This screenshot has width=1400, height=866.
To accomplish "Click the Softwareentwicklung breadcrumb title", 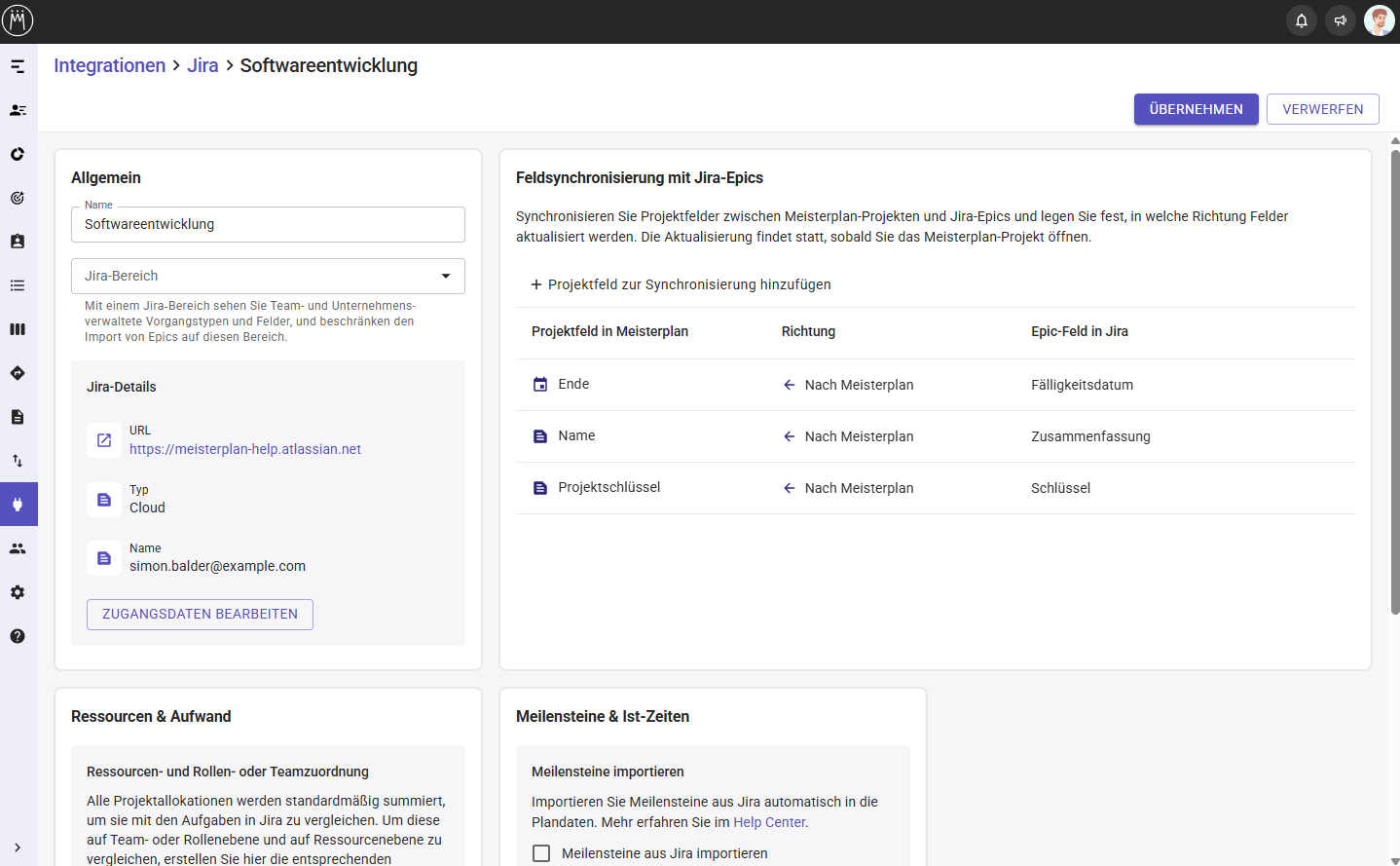I will (329, 65).
